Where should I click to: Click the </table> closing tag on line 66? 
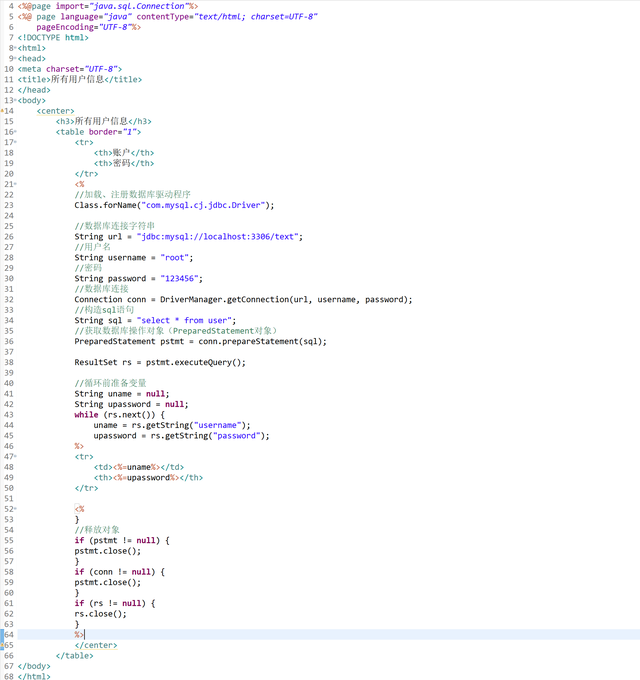coord(74,656)
